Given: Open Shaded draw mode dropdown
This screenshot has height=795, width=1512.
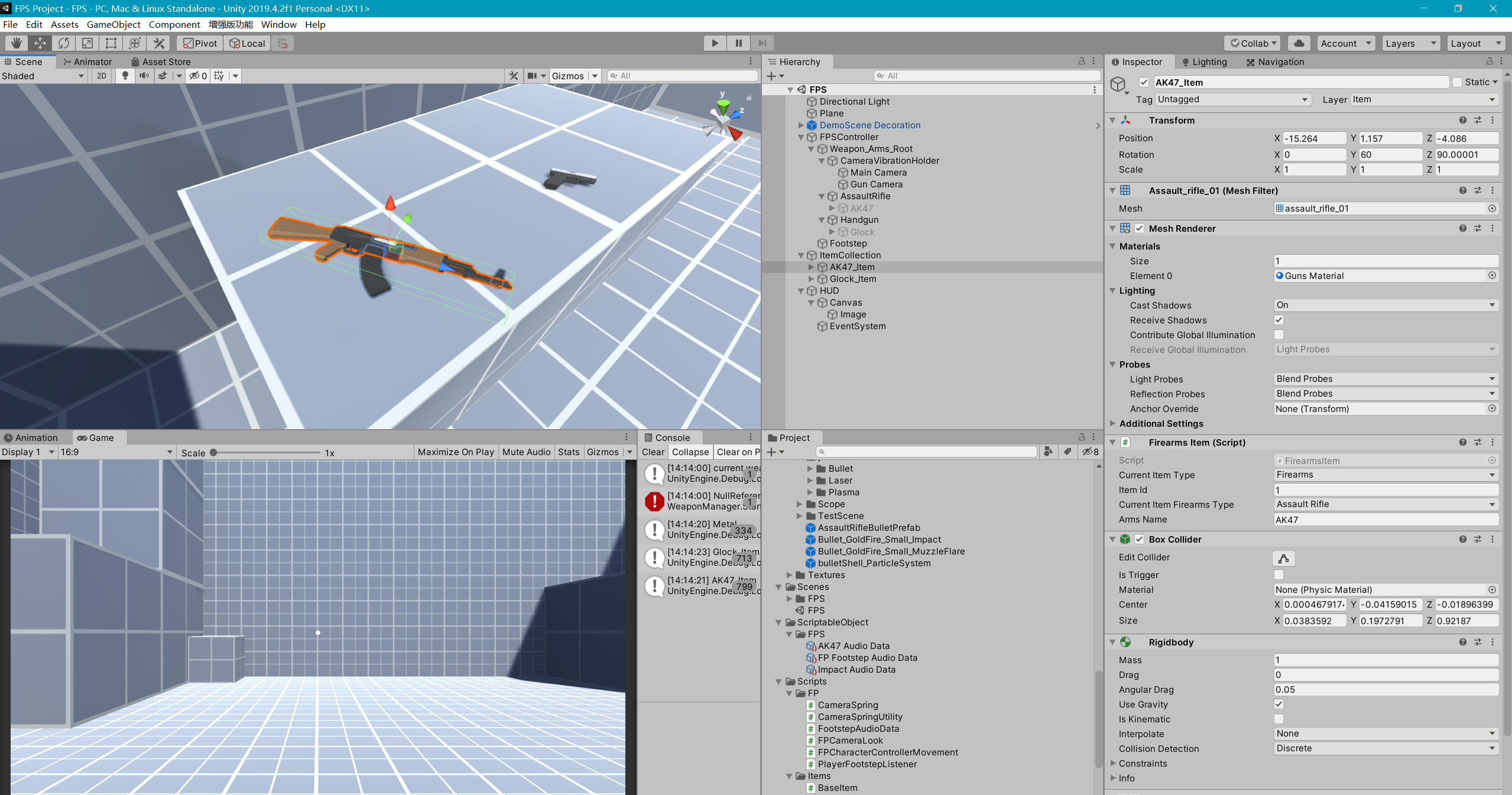Looking at the screenshot, I should pos(43,76).
